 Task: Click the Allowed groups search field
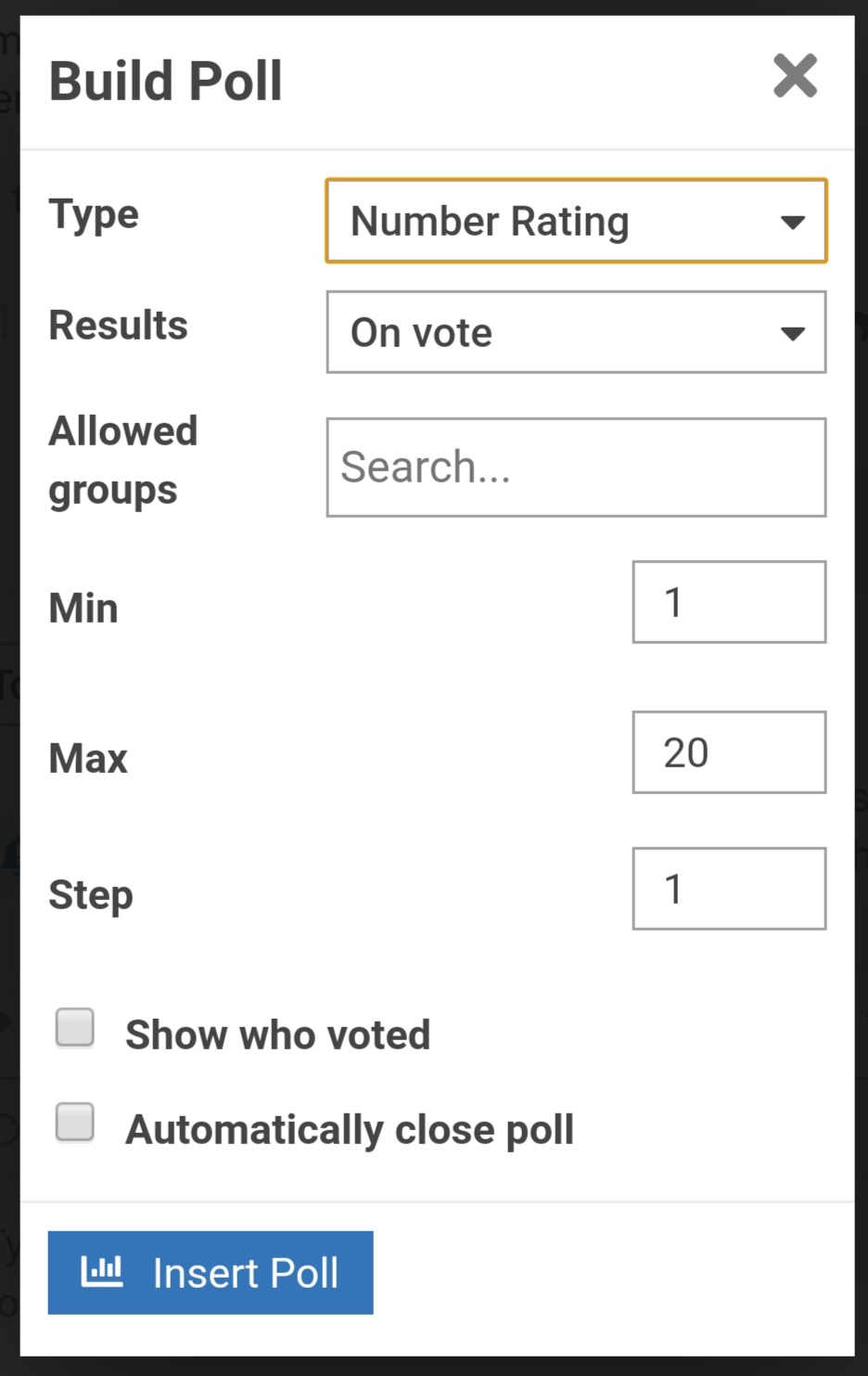tap(575, 467)
